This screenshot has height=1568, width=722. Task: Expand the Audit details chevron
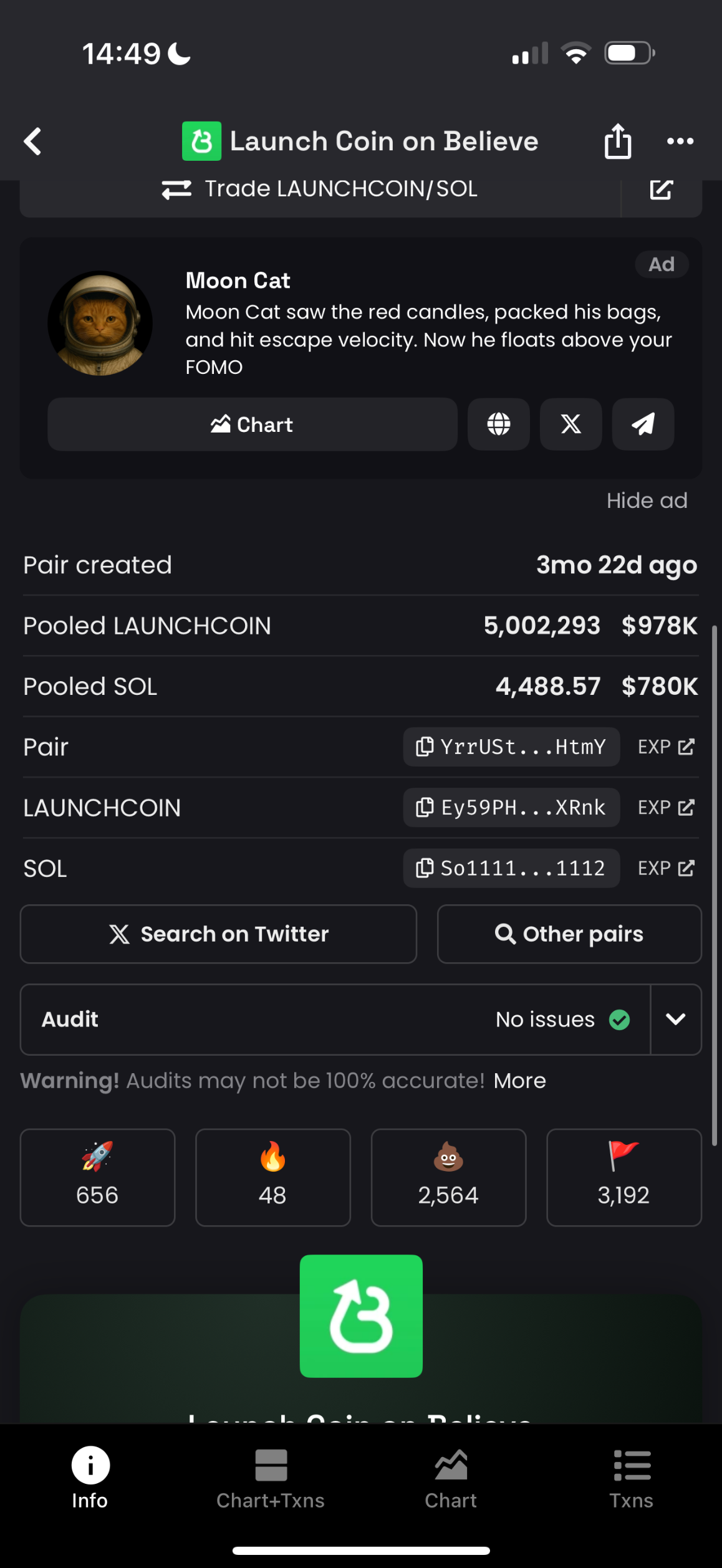click(x=676, y=1020)
